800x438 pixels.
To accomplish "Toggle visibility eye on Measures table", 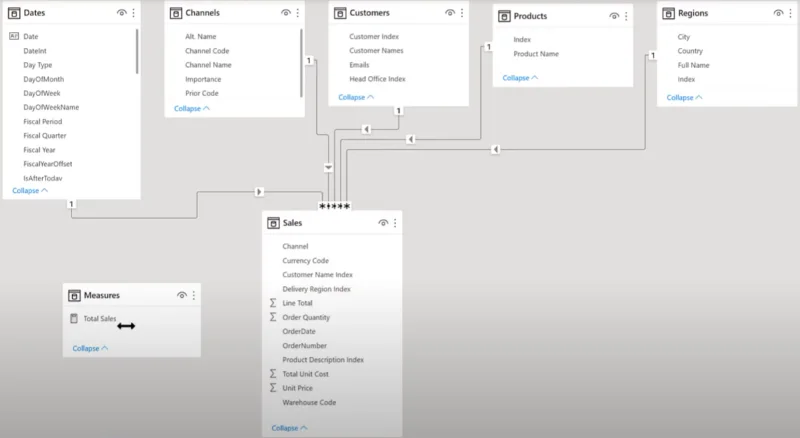I will [x=182, y=295].
